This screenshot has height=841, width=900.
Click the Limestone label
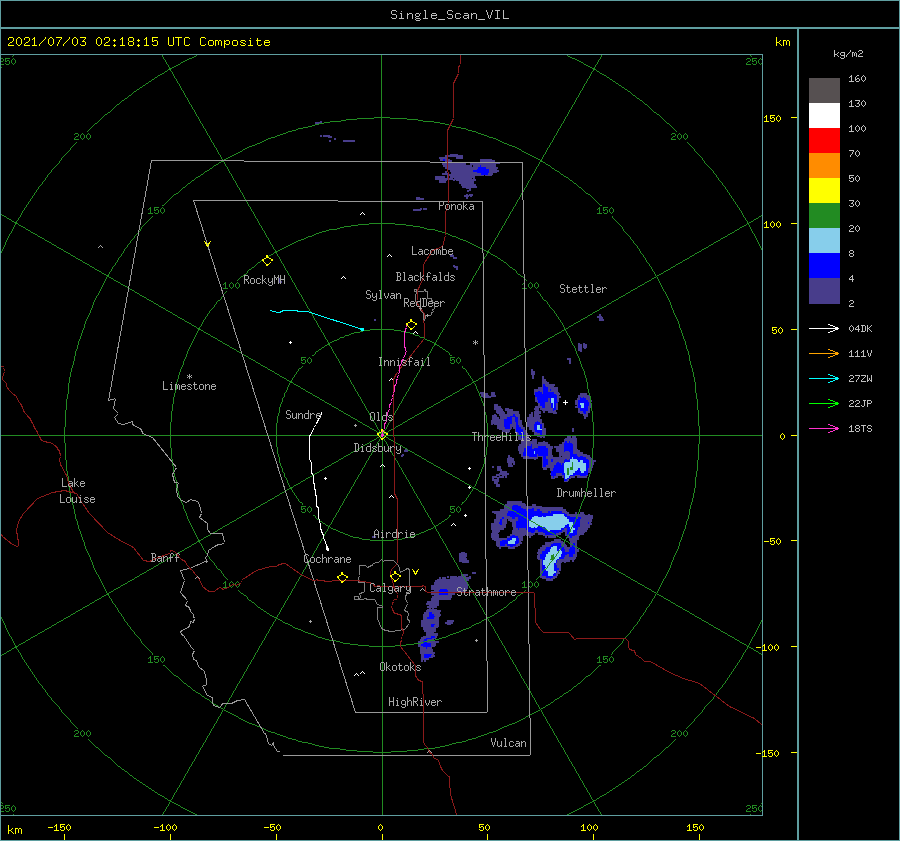189,386
